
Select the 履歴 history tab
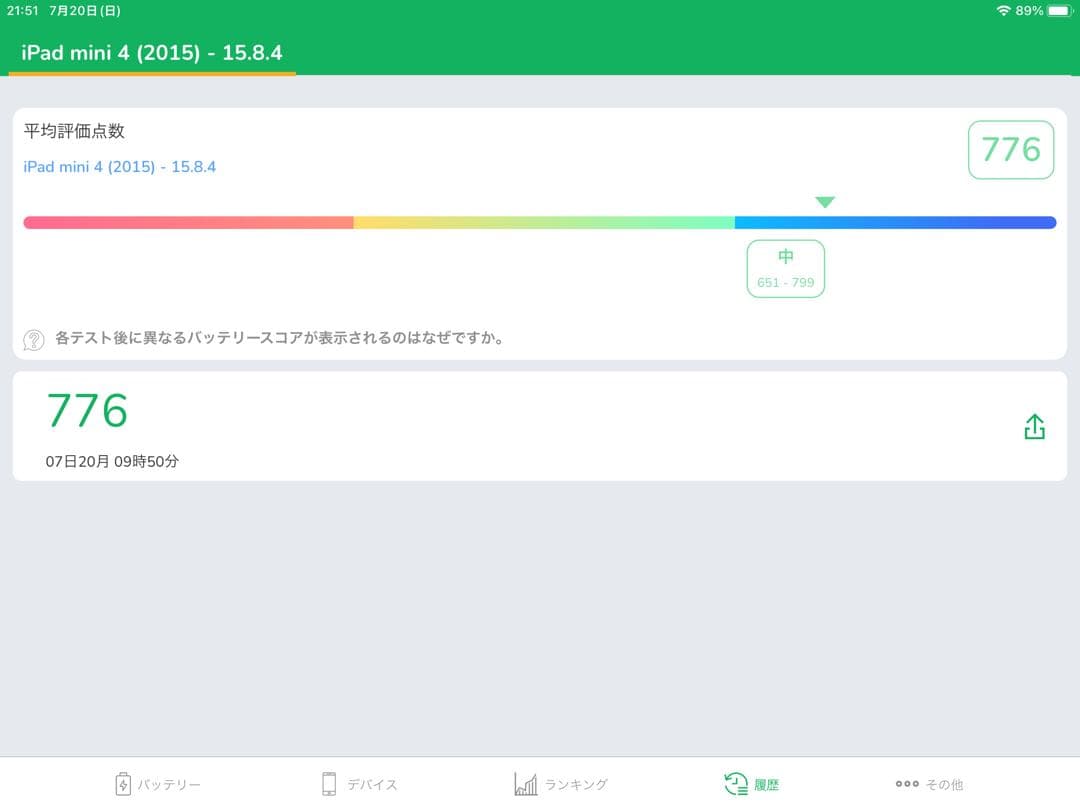point(751,784)
